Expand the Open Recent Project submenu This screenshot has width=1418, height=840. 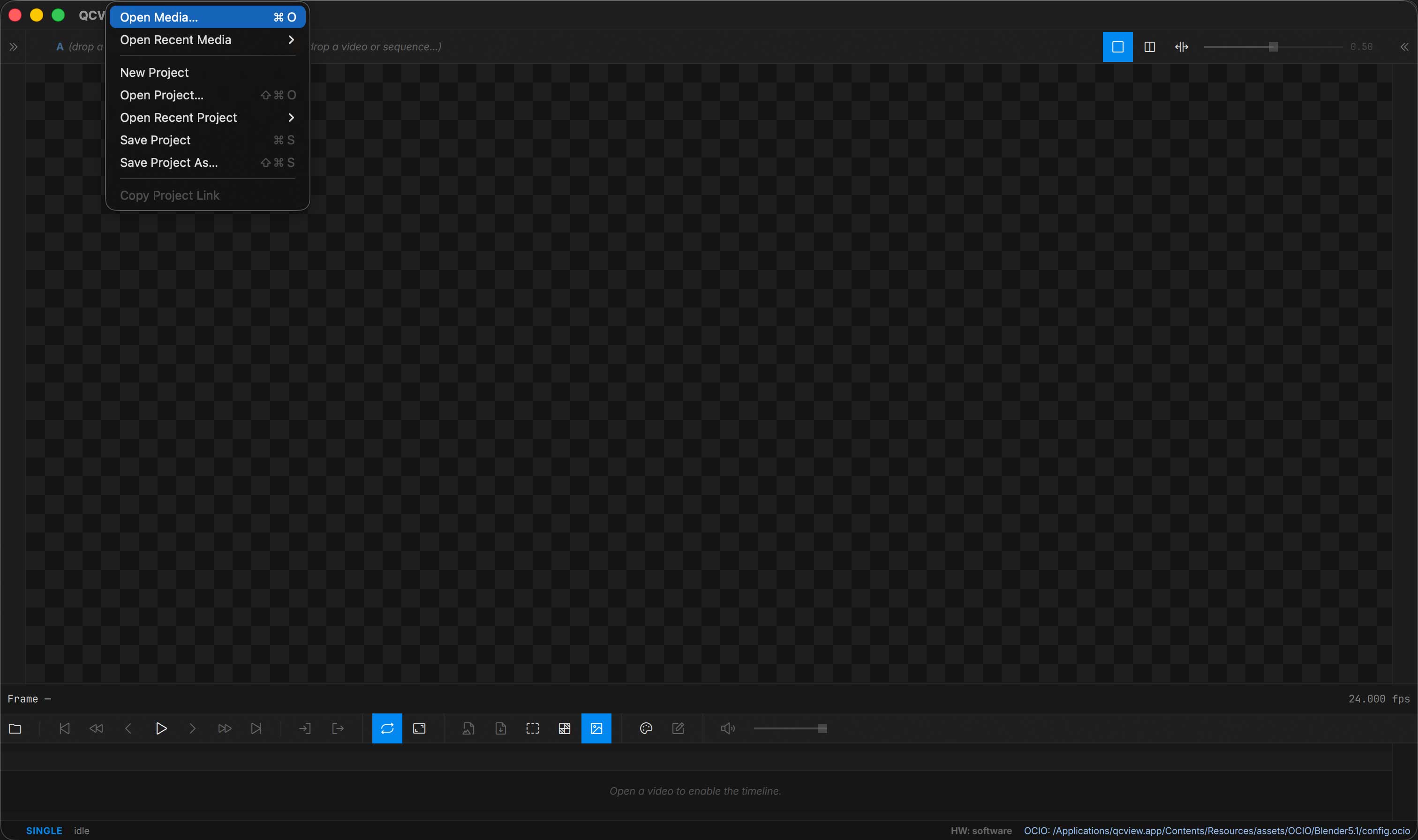pyautogui.click(x=208, y=118)
